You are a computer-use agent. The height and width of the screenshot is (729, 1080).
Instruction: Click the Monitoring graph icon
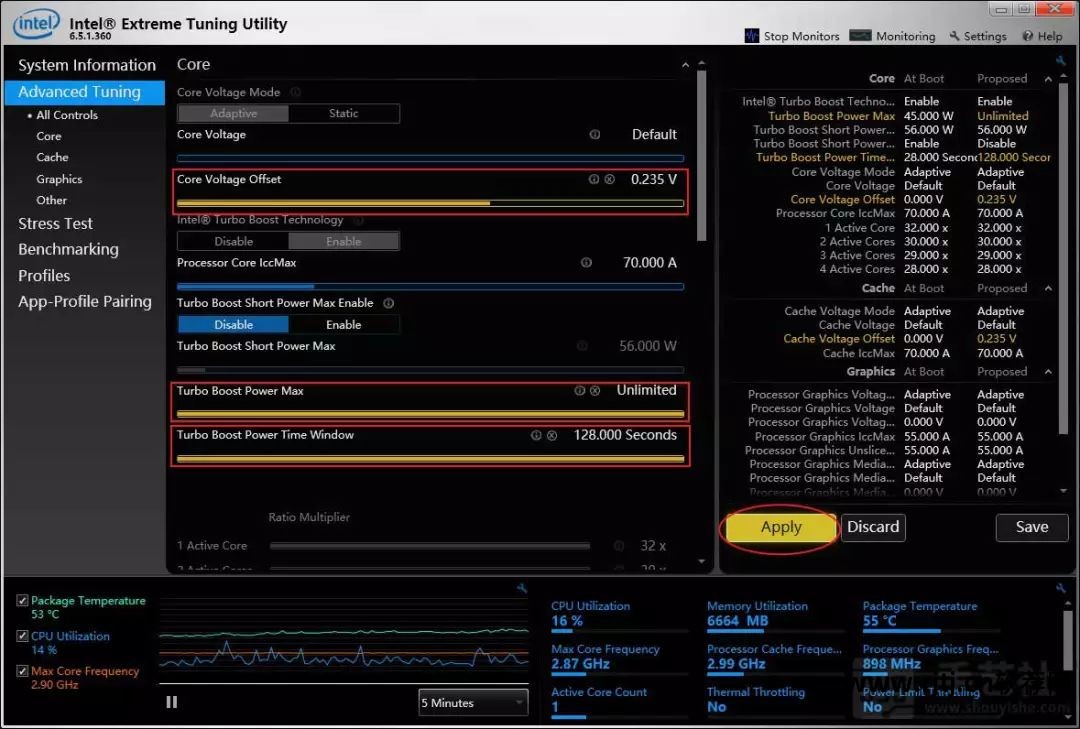pos(860,36)
